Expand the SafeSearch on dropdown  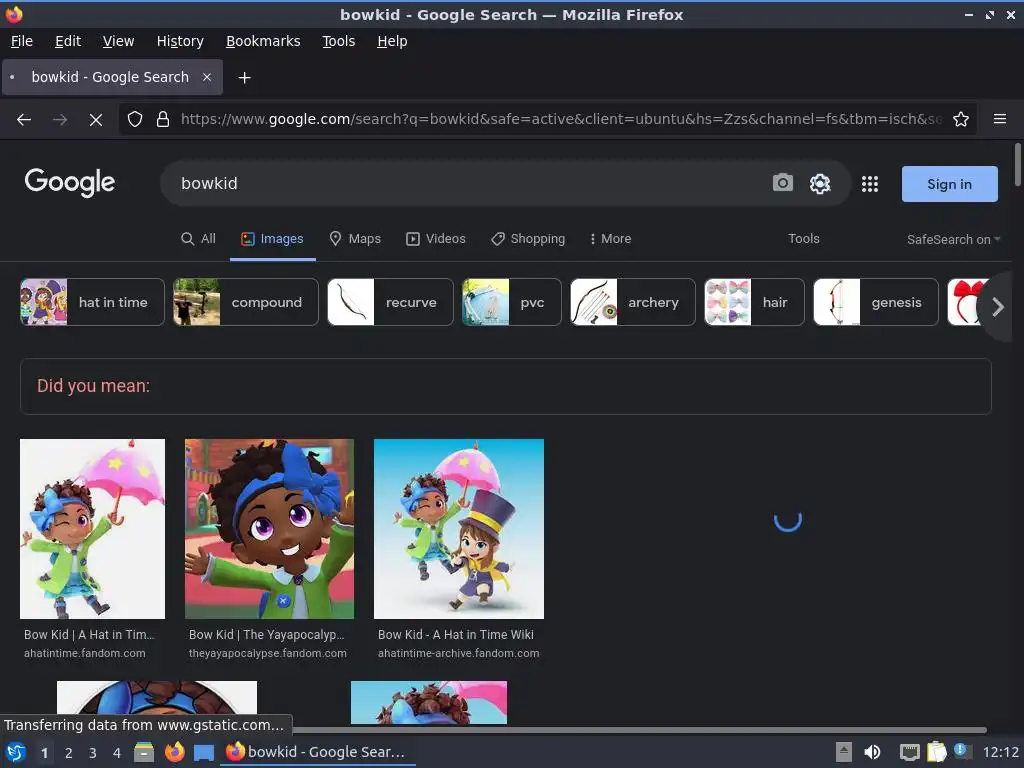point(953,240)
